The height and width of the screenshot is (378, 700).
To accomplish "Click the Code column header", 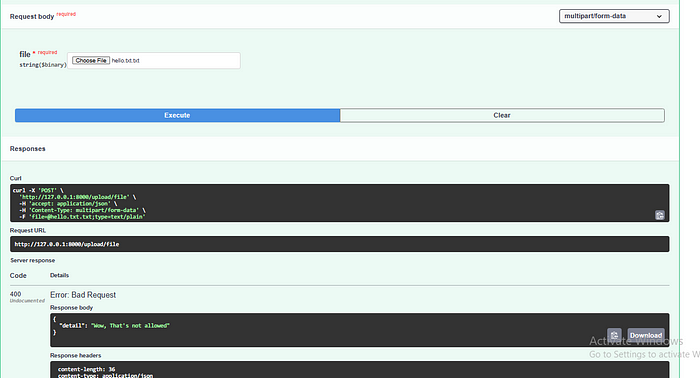I will pyautogui.click(x=18, y=275).
